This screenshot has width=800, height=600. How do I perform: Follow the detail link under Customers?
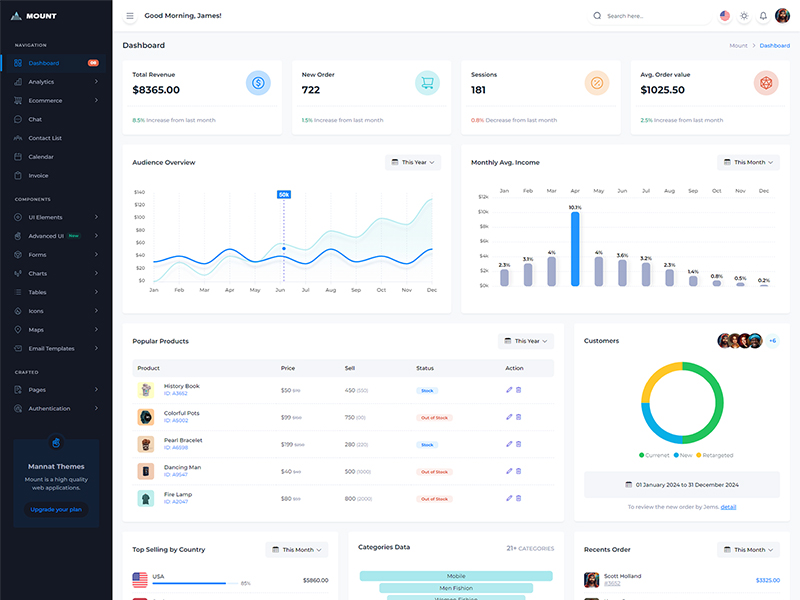point(728,507)
